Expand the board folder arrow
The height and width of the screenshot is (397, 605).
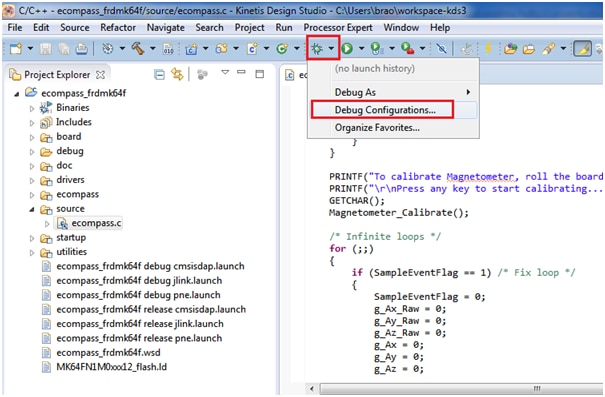[32, 137]
